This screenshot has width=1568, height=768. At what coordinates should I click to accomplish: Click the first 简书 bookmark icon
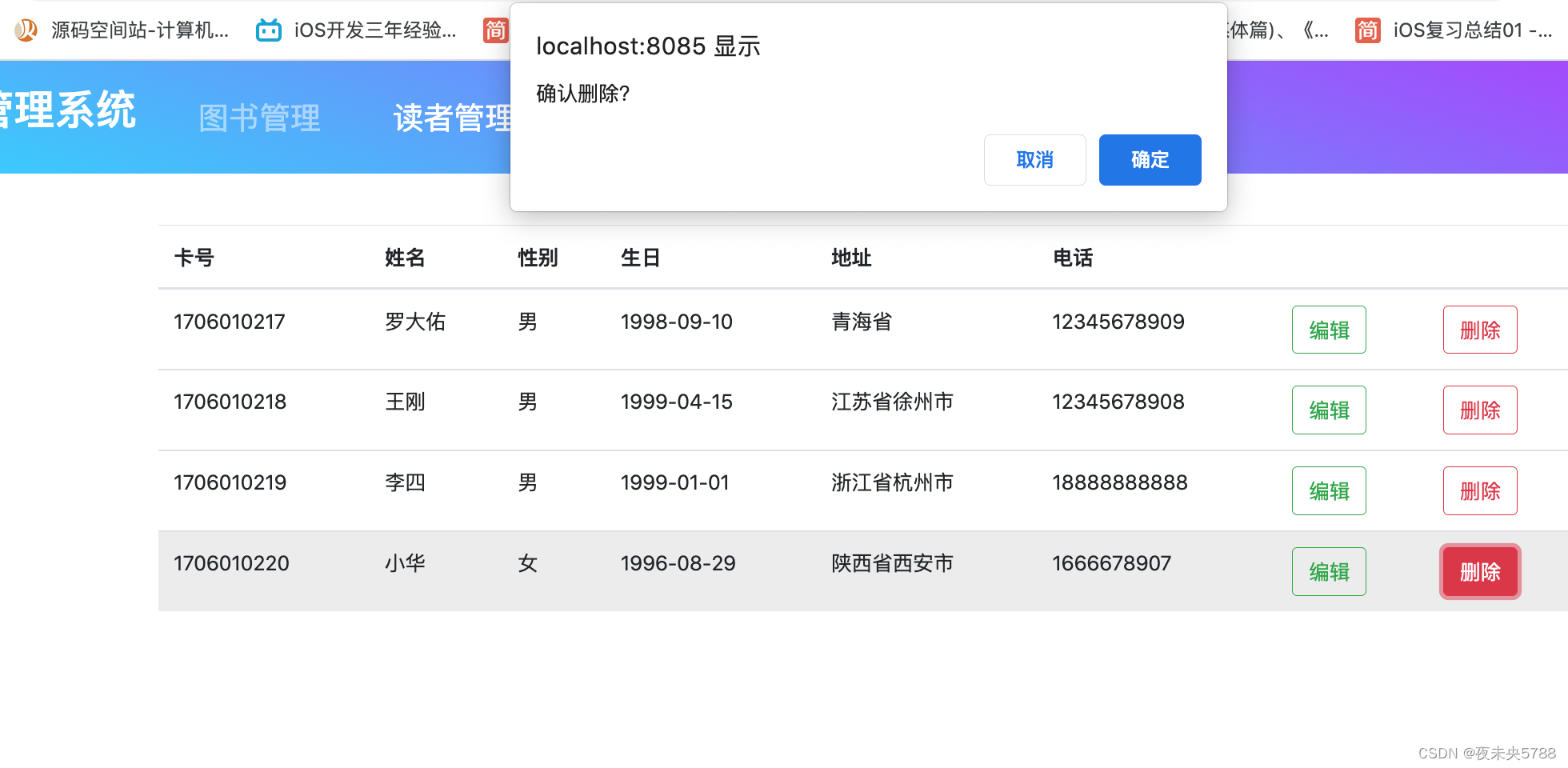(495, 30)
